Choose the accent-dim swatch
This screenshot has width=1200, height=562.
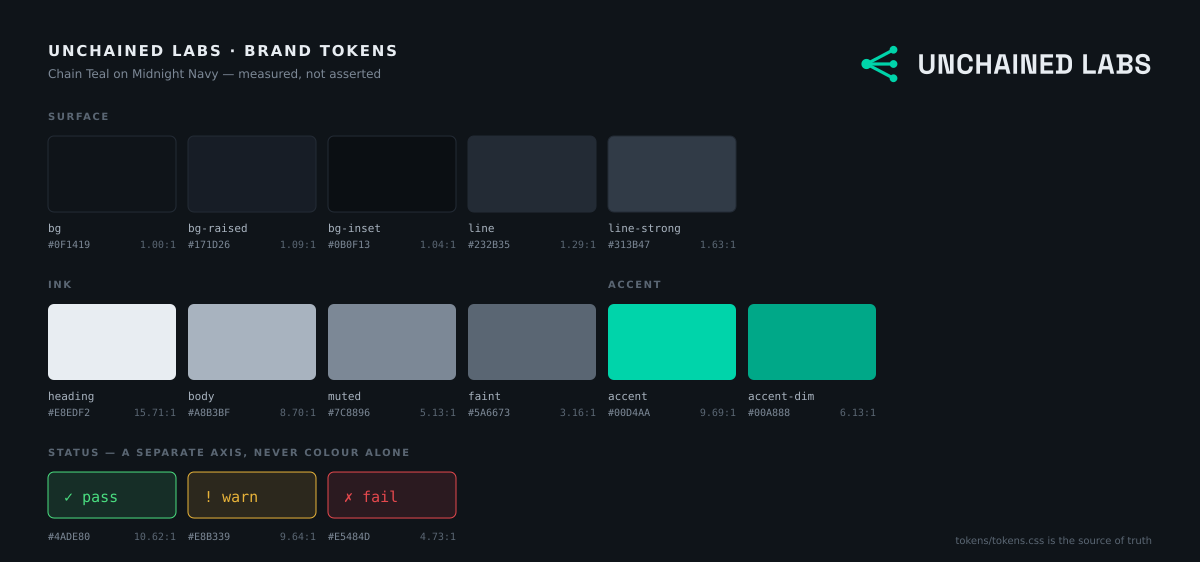(x=812, y=342)
